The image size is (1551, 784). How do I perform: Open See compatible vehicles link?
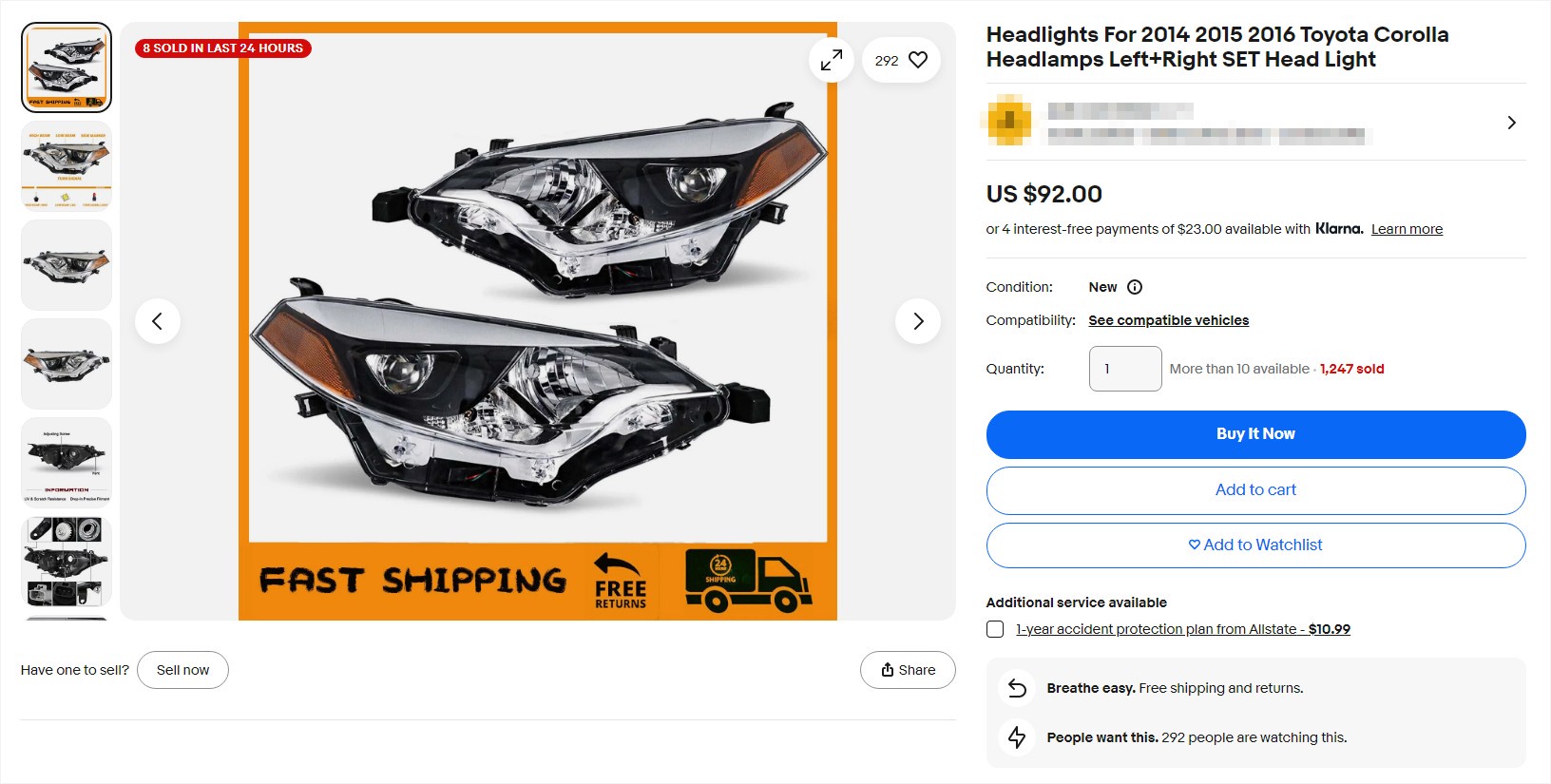click(x=1168, y=320)
